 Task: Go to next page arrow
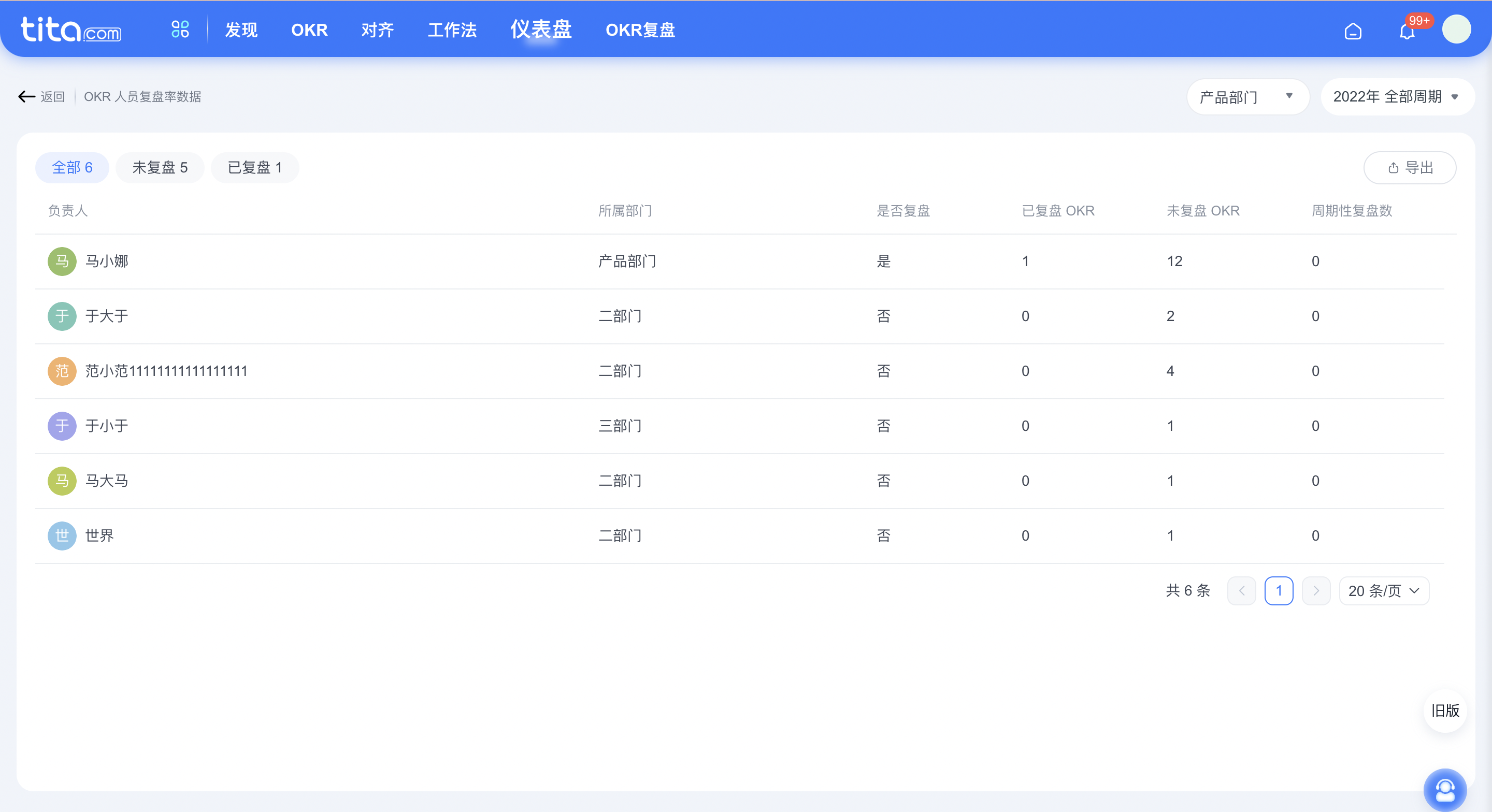point(1316,591)
